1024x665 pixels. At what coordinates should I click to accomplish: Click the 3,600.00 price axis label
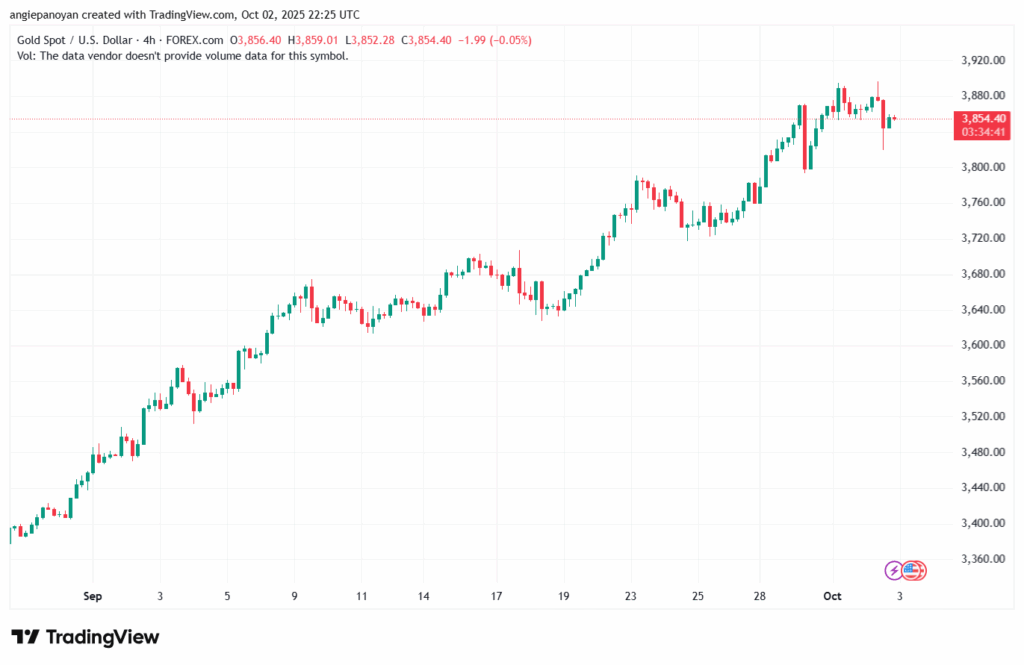coord(980,345)
